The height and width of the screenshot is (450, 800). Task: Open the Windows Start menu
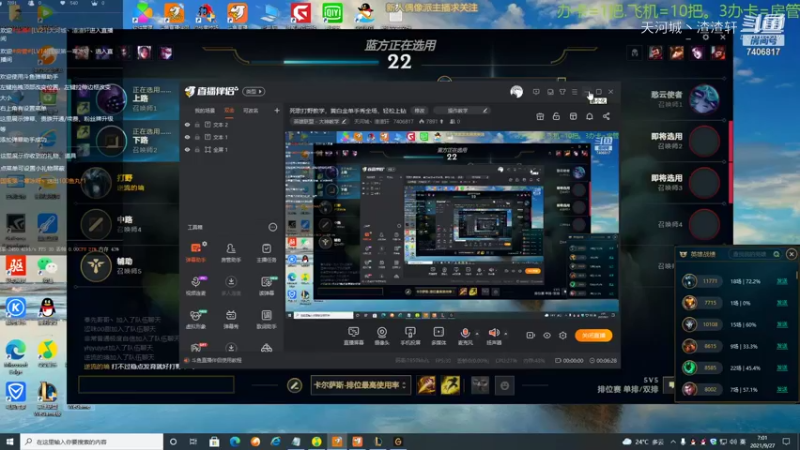10,441
